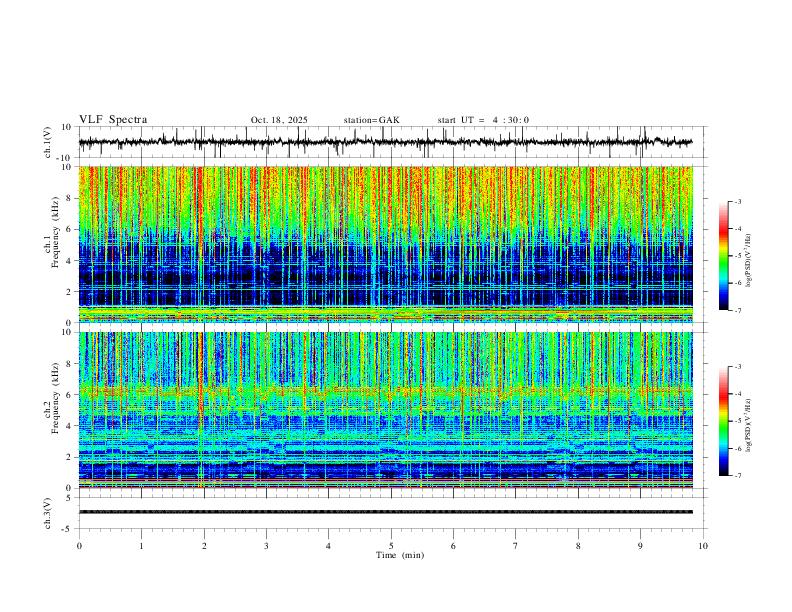Select the date text "Oct. 18, 2025"
The image size is (792, 612).
(279, 120)
